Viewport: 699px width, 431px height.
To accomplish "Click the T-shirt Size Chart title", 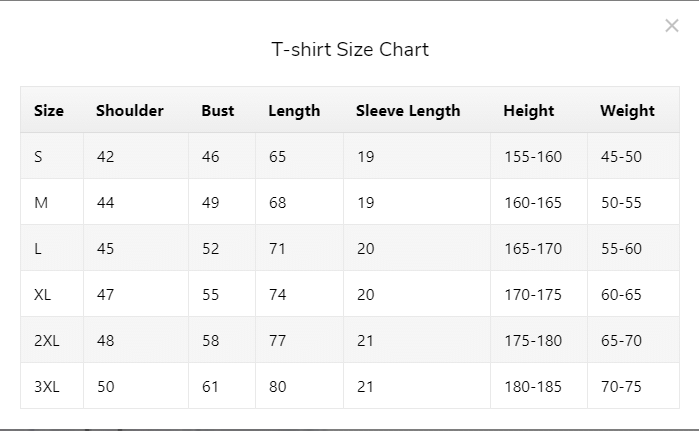I will [350, 49].
